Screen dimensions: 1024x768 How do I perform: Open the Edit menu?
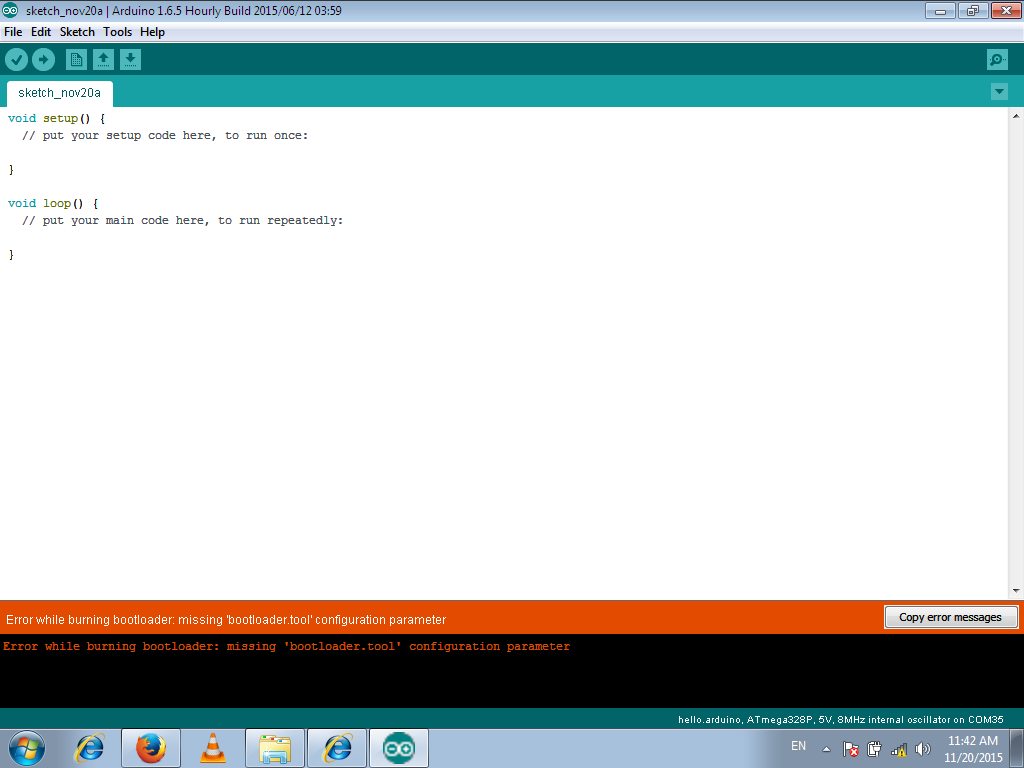click(40, 32)
